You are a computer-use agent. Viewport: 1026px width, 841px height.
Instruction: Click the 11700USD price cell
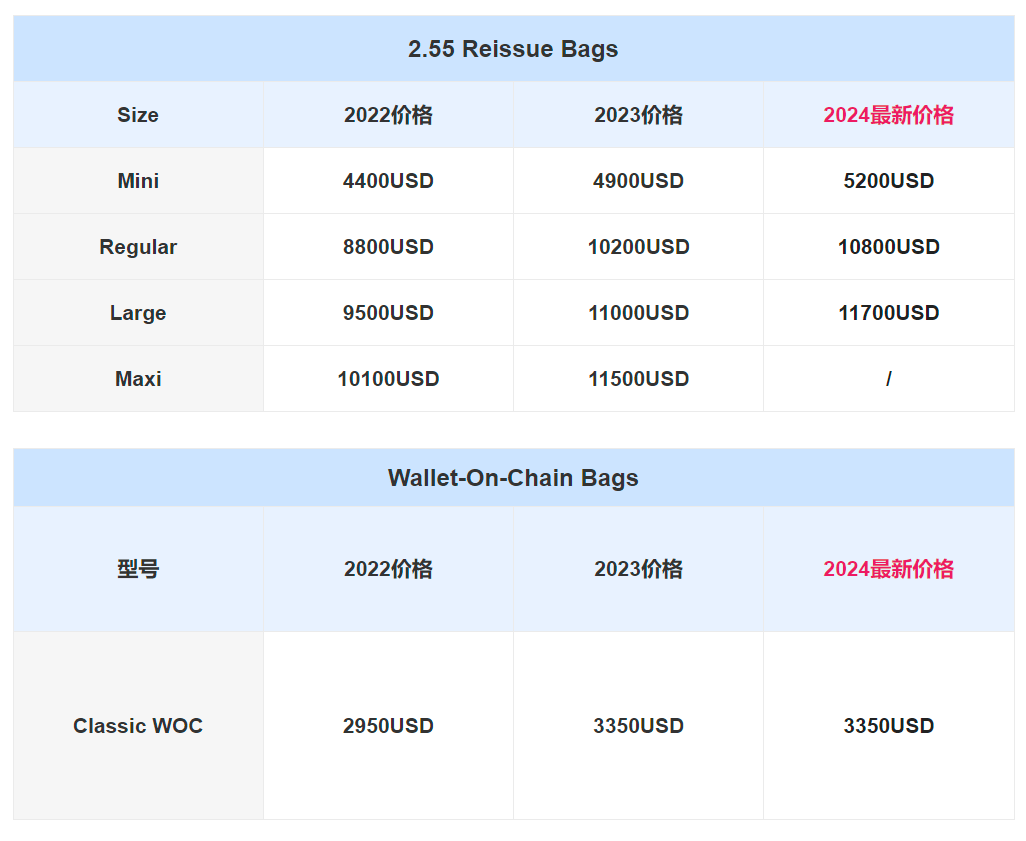[888, 313]
